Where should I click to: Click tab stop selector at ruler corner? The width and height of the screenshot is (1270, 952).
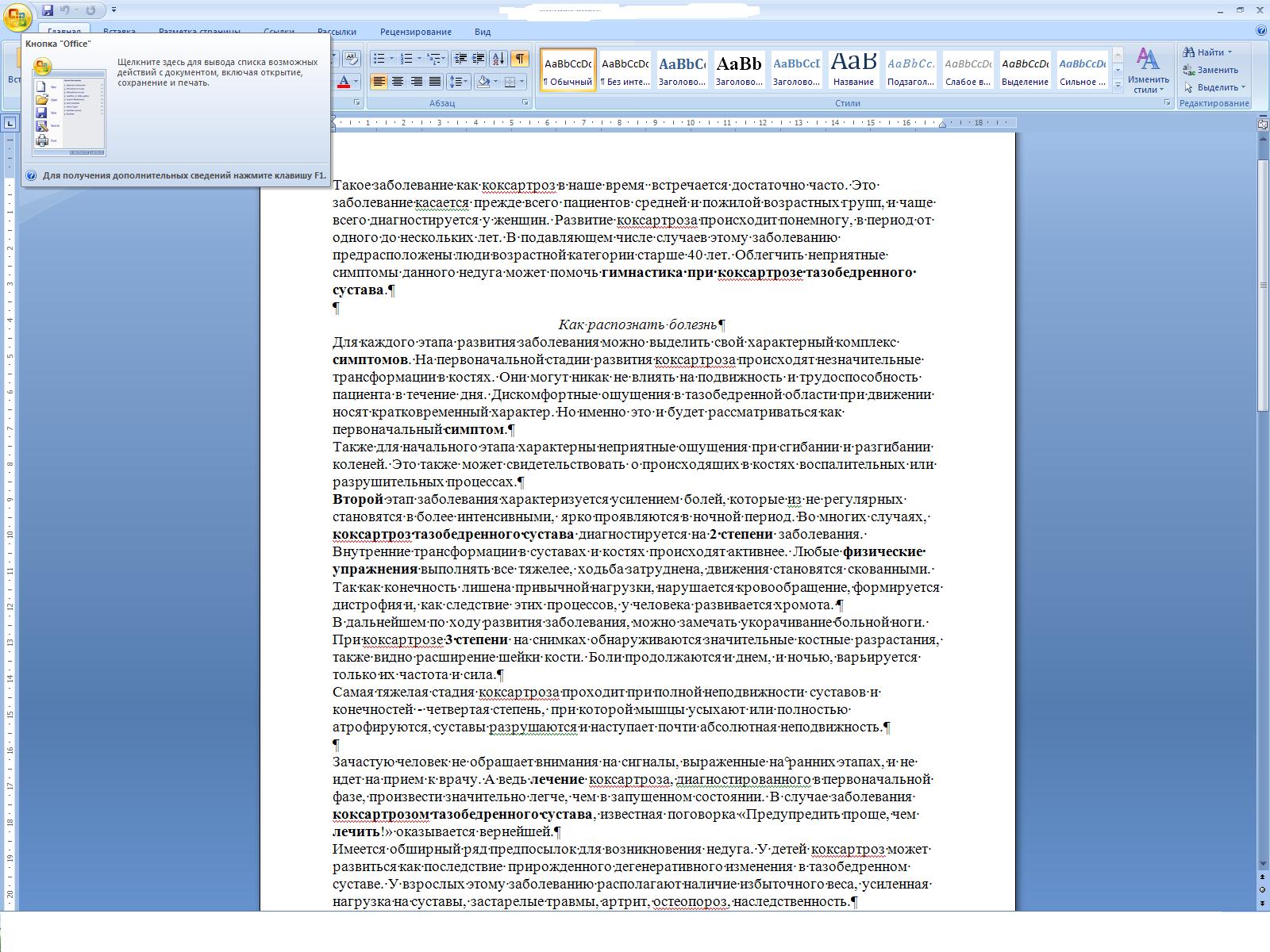[10, 123]
